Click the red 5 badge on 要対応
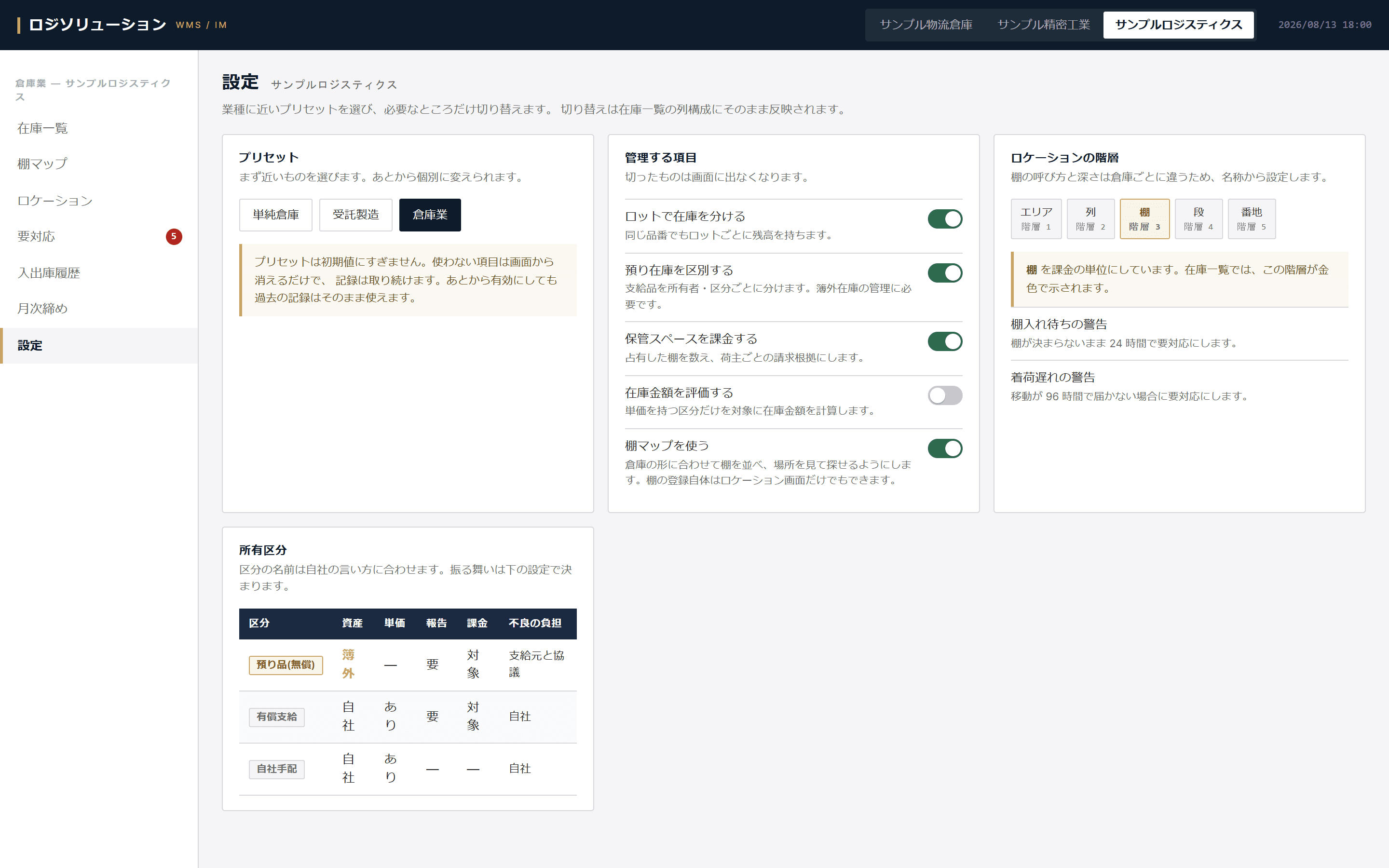1389x868 pixels. (x=174, y=236)
